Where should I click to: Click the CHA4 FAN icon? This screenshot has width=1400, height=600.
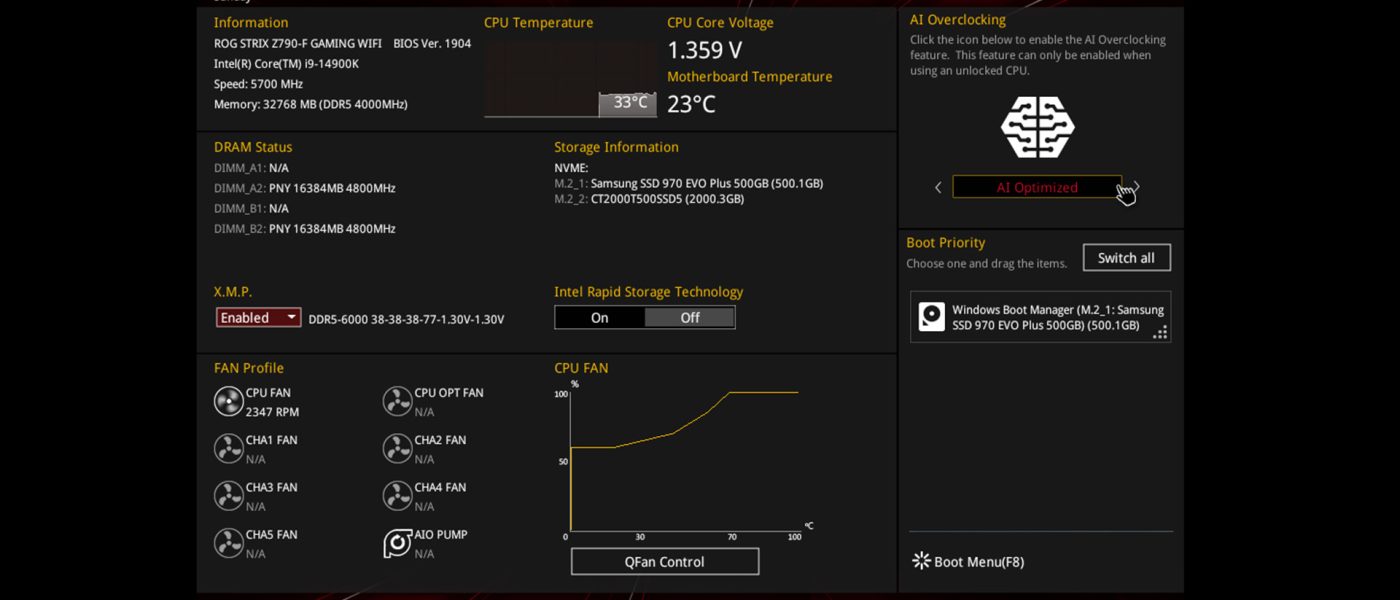coord(398,495)
